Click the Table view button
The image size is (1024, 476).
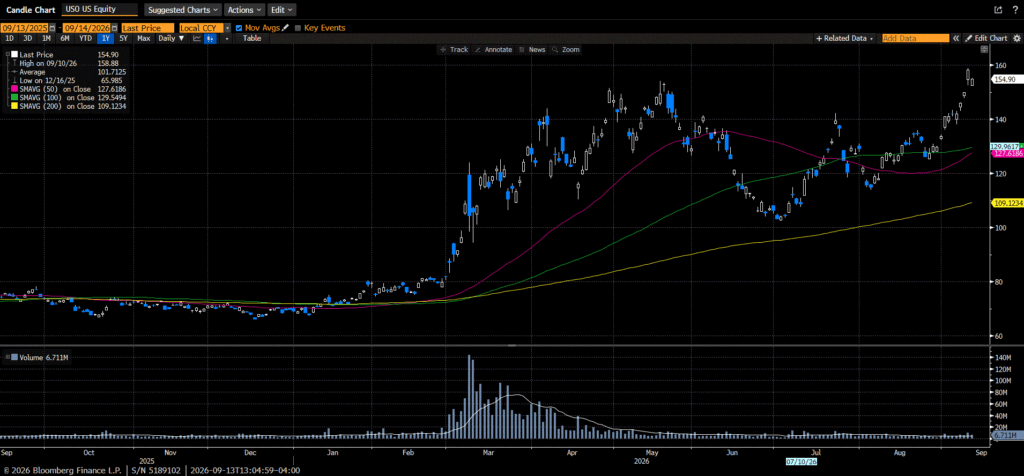coord(252,39)
